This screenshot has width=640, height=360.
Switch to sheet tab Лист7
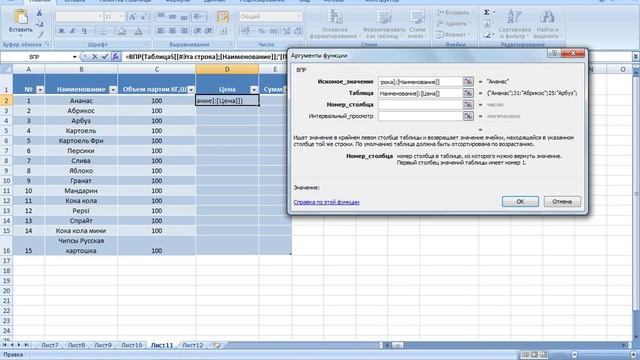point(50,345)
